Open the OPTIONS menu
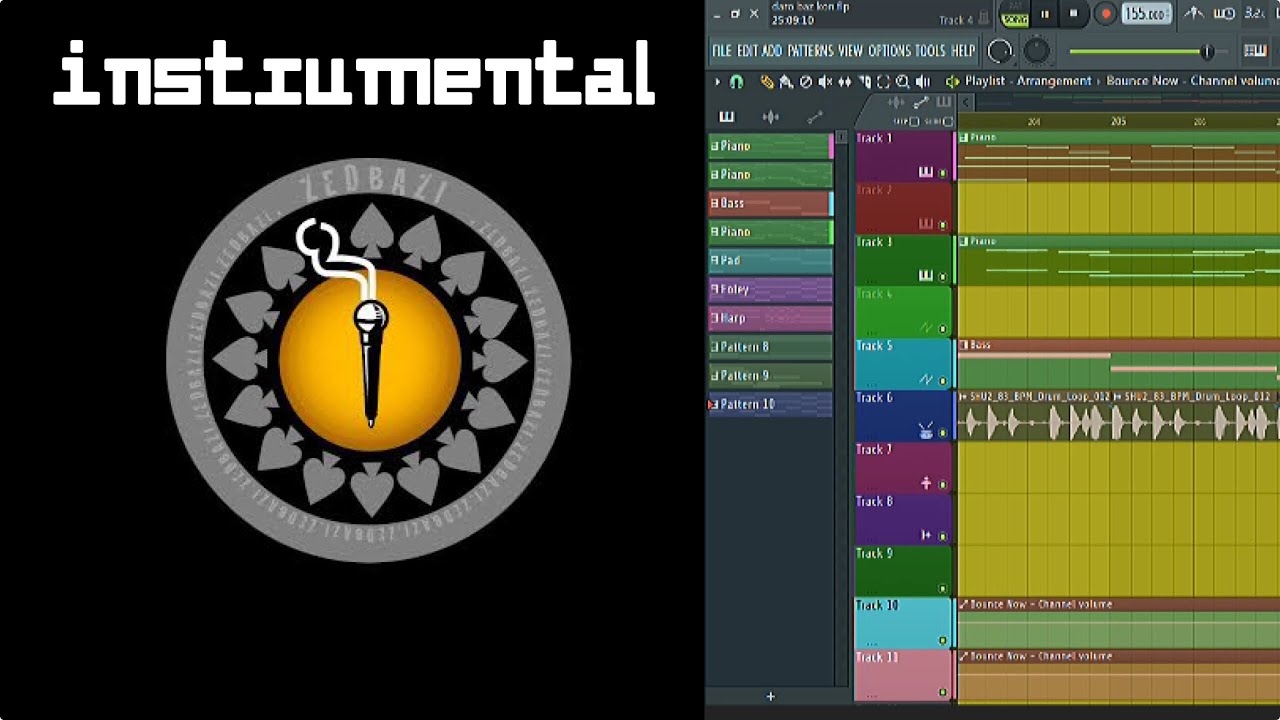Viewport: 1280px width, 720px height. coord(890,51)
